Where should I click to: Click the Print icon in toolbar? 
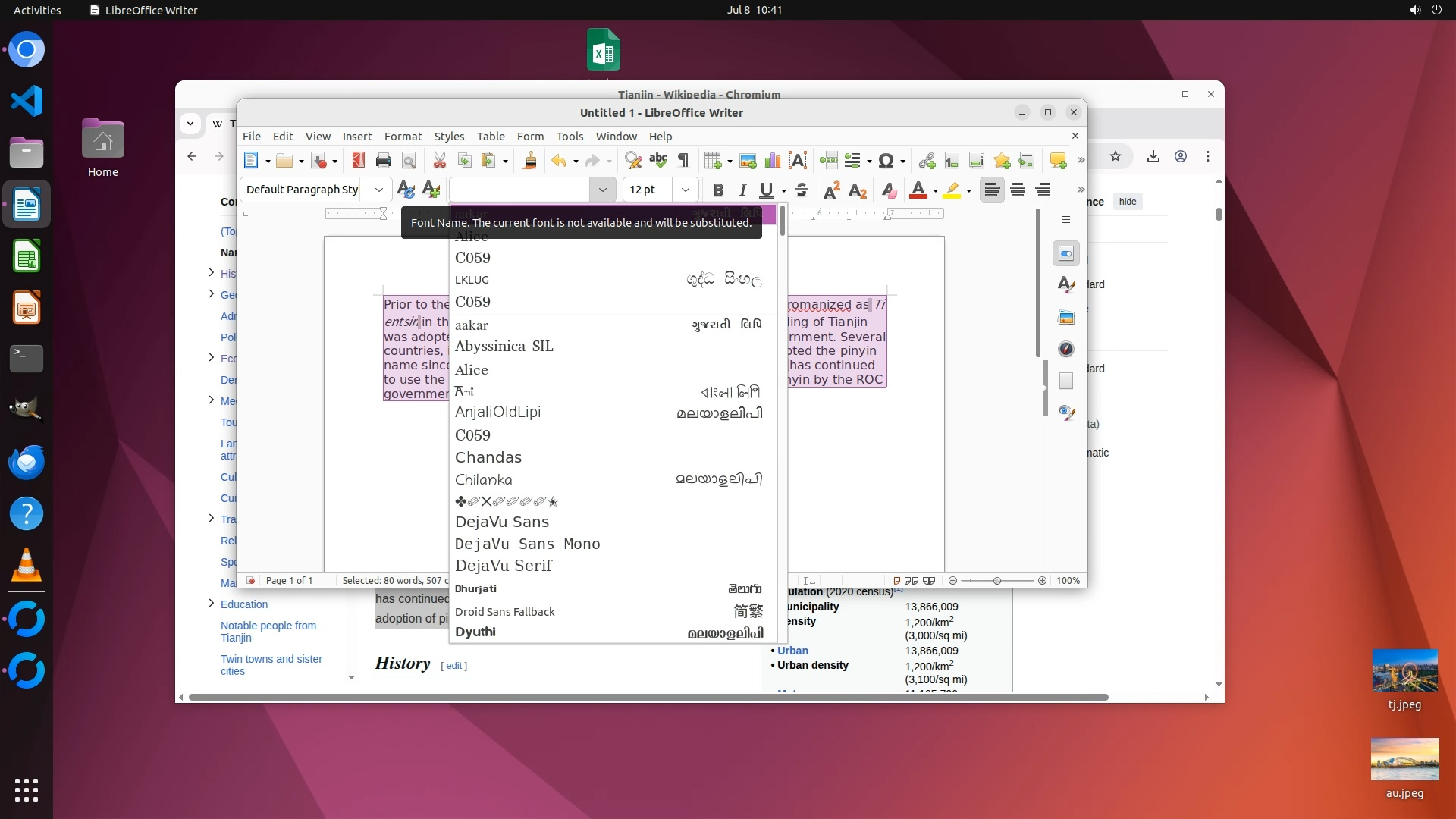tap(384, 160)
